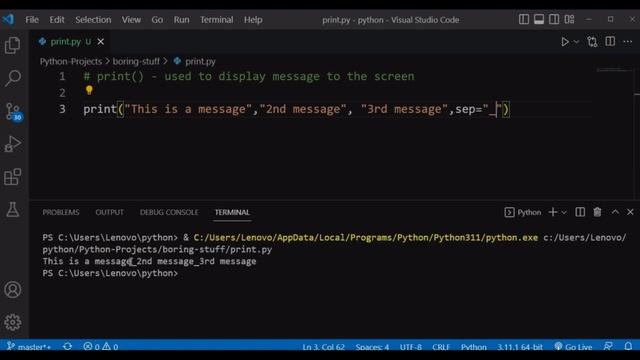Open the Extensions view
The image size is (640, 360).
[x=13, y=177]
